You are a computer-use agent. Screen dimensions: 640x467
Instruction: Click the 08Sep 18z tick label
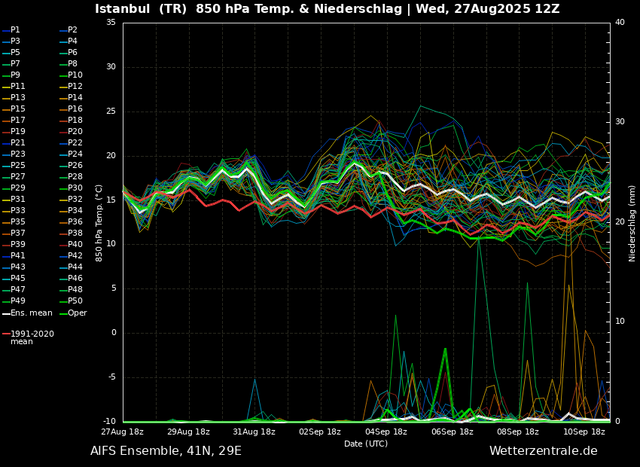pyautogui.click(x=518, y=432)
